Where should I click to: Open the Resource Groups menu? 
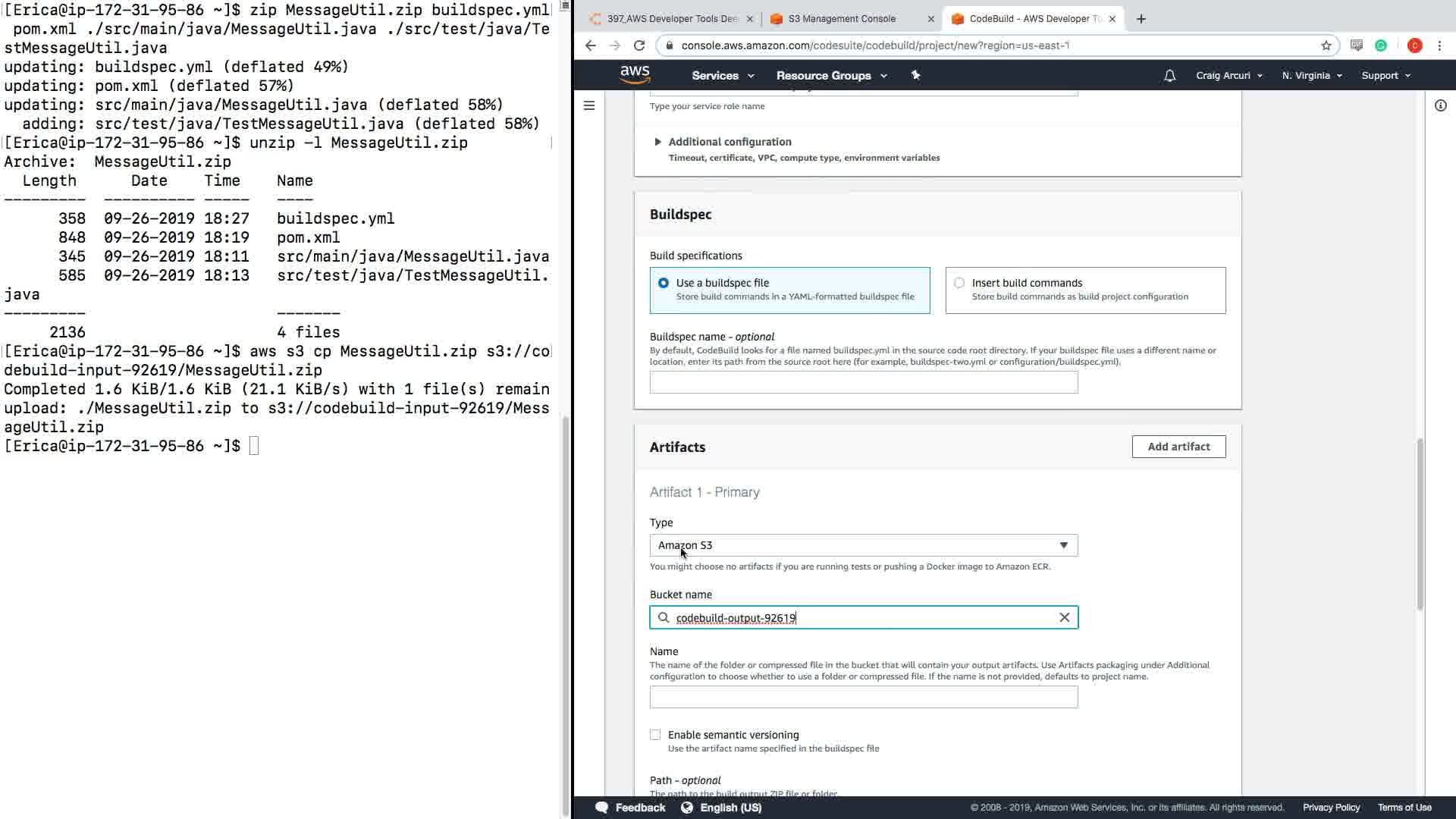point(831,76)
